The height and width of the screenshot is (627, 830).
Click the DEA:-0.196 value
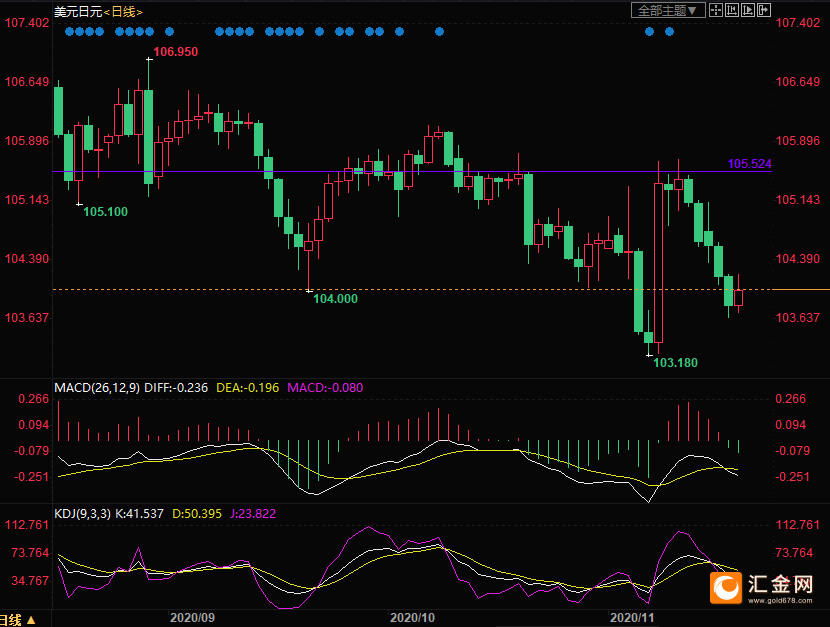pos(248,388)
